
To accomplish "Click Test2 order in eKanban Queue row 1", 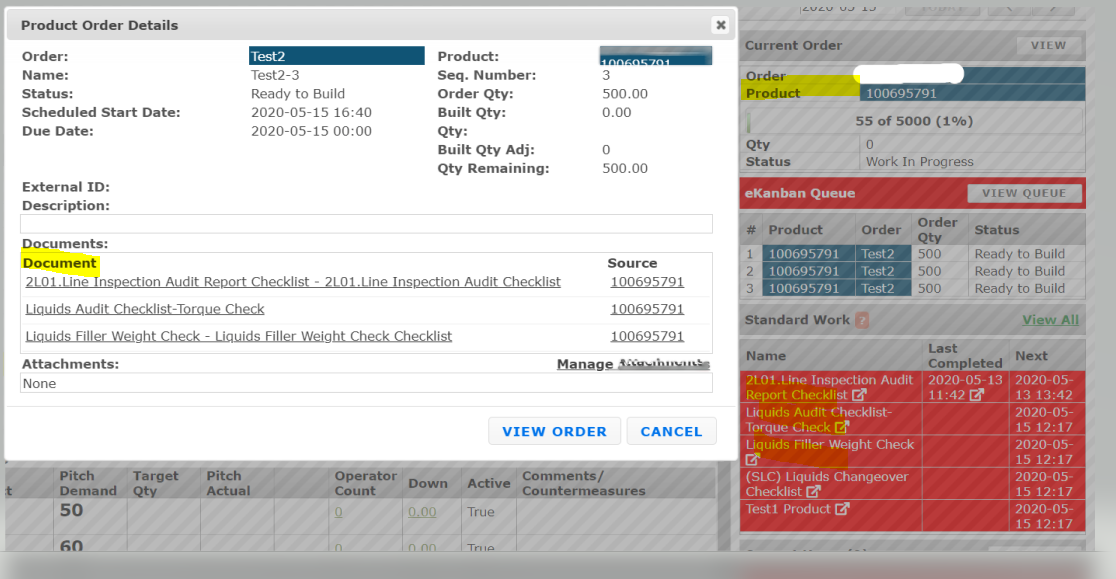I will coord(883,254).
